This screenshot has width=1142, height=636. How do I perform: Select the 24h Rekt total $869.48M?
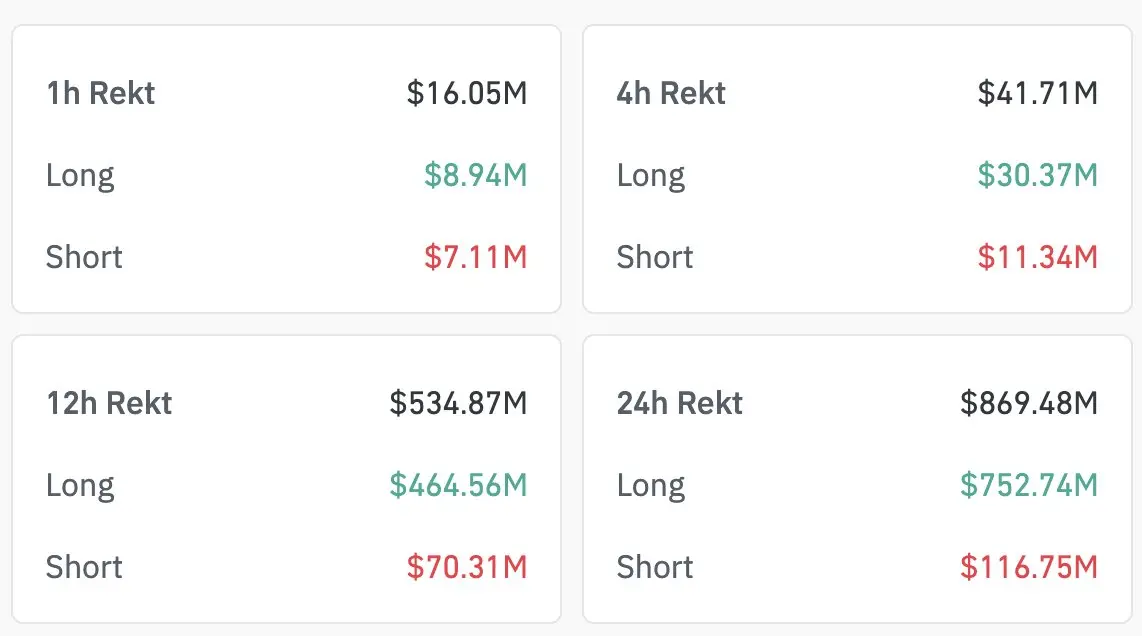coord(1029,403)
